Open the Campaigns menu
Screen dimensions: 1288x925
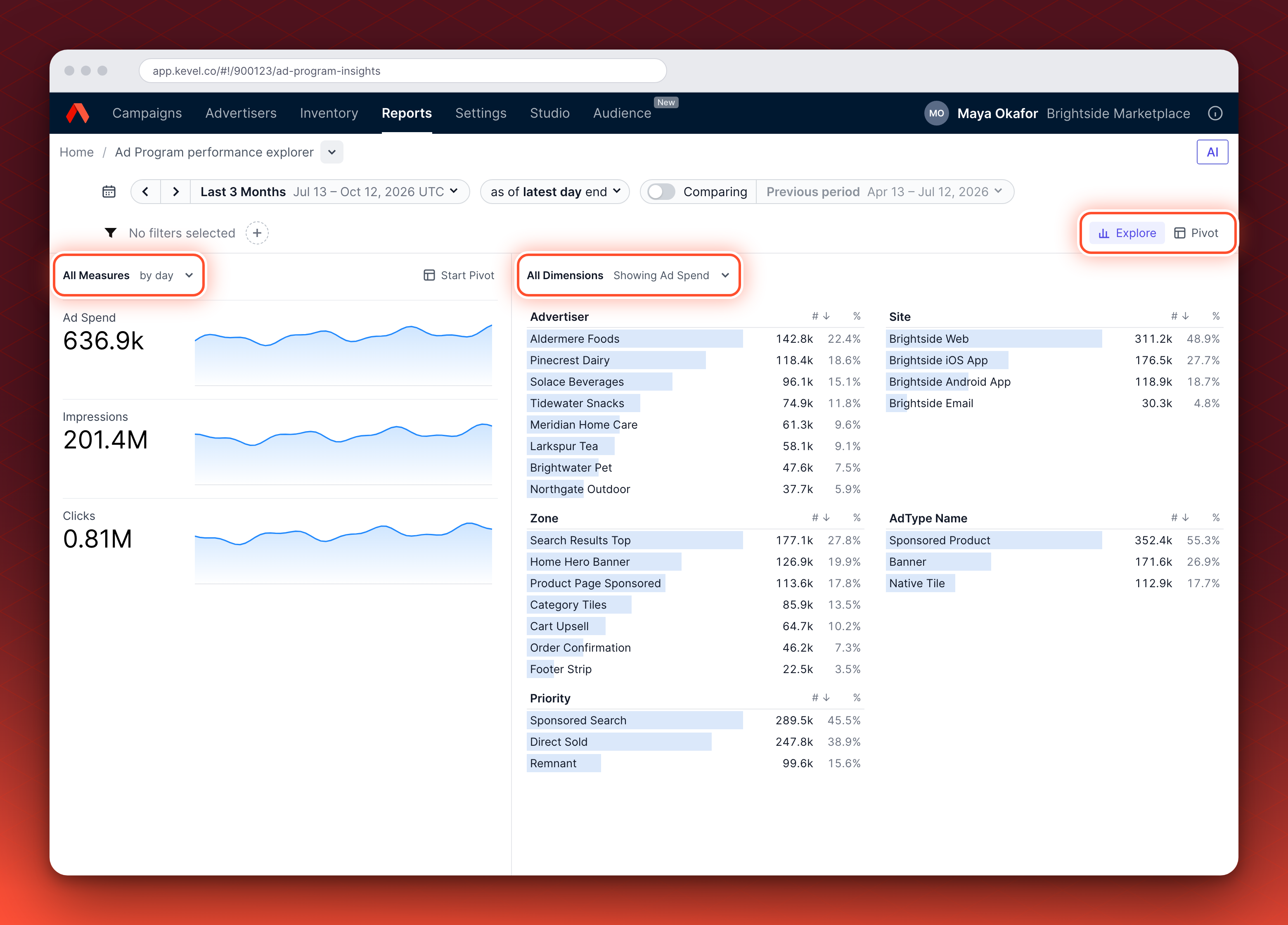coord(147,113)
